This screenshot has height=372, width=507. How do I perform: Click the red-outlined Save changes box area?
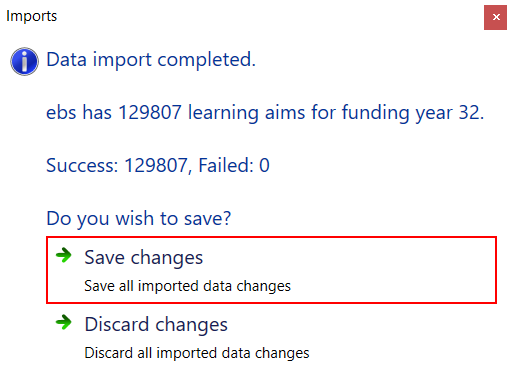click(x=271, y=270)
